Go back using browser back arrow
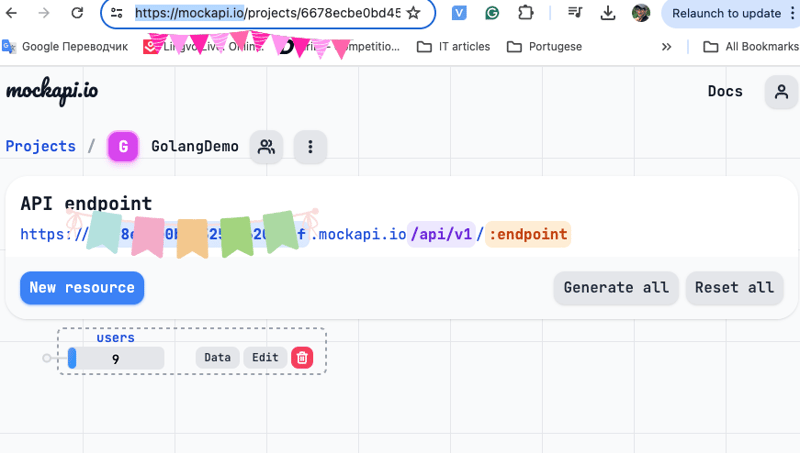 click(x=12, y=13)
